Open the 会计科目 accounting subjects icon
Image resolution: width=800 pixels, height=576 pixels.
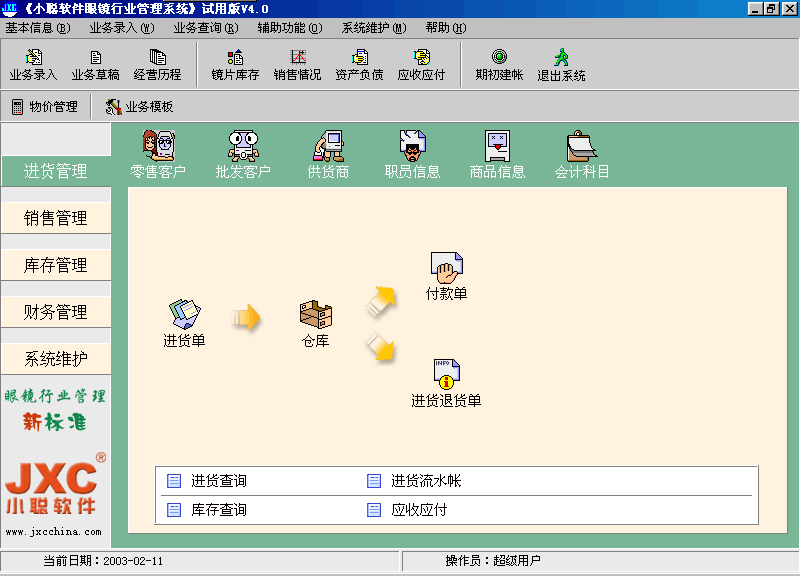(x=582, y=147)
